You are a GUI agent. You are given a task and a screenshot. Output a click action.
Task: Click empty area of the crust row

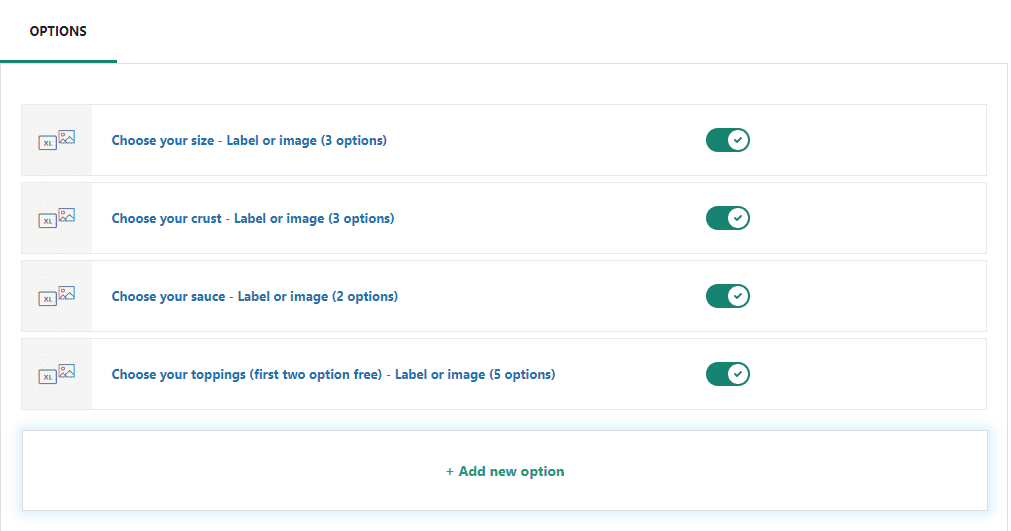pyautogui.click(x=864, y=218)
